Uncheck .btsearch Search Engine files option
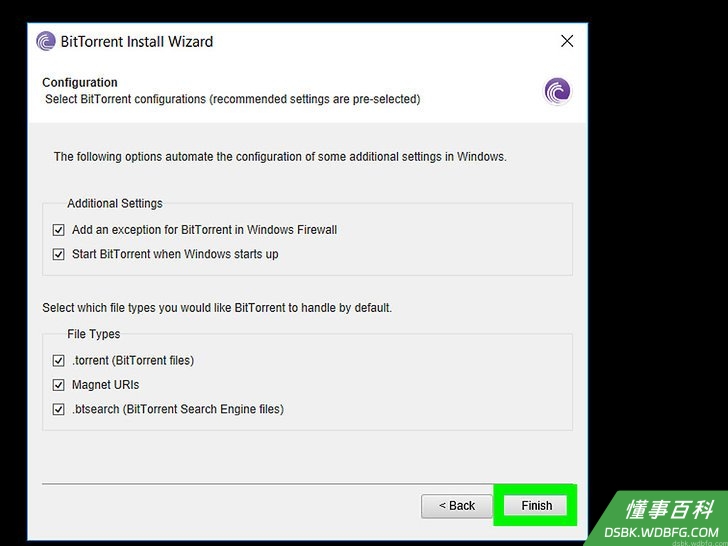Image resolution: width=728 pixels, height=546 pixels. coord(58,410)
